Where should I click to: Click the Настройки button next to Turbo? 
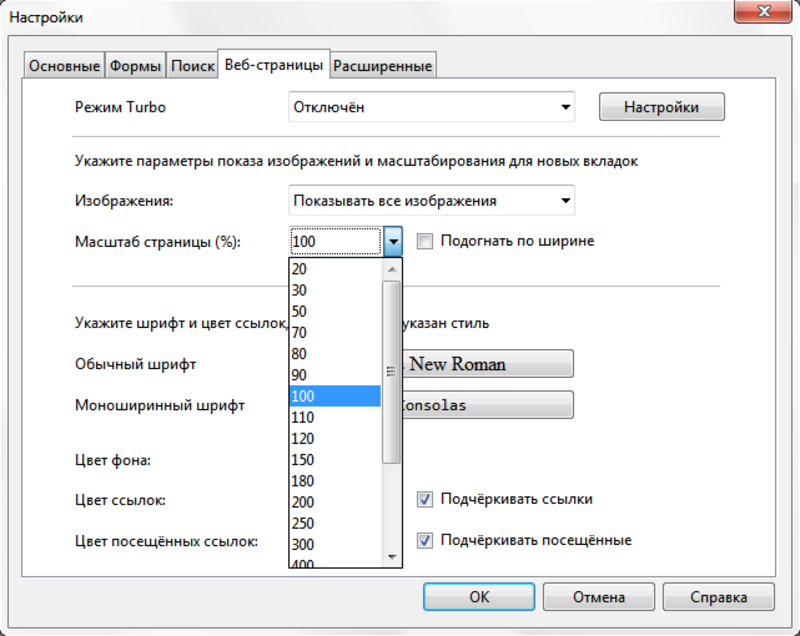pos(662,107)
